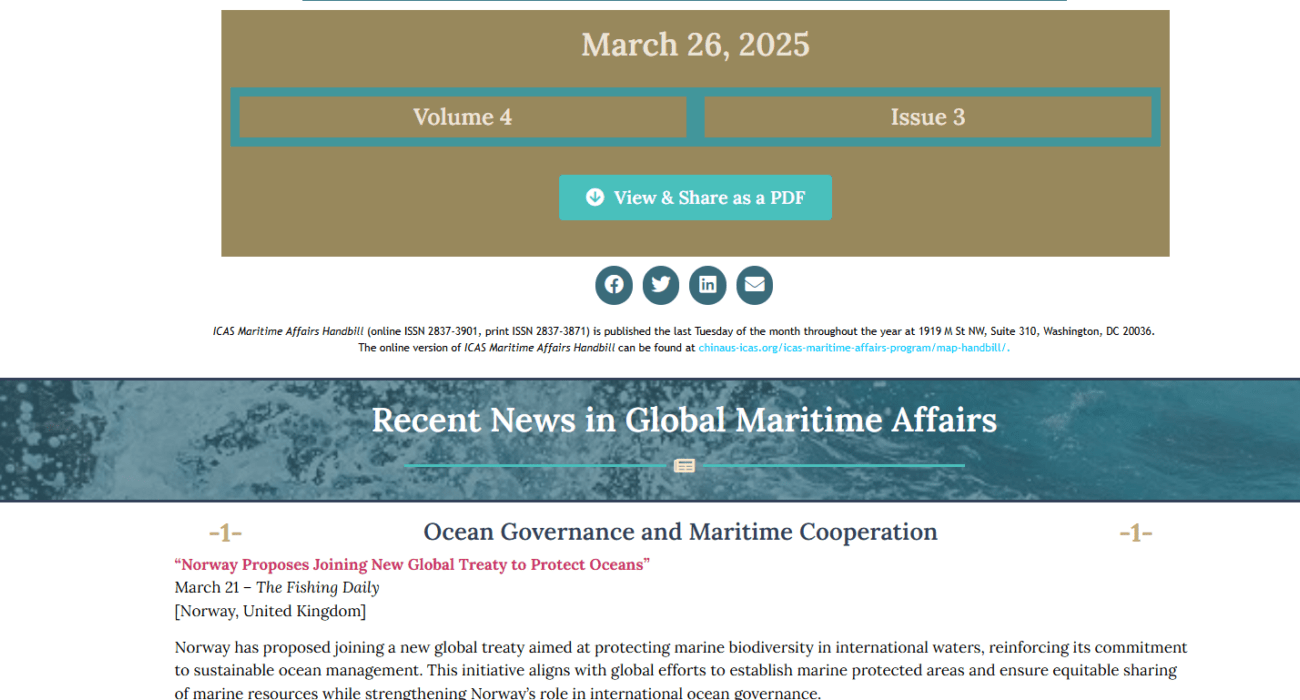Click the [Norway, United Kingdom] tag line

270,611
